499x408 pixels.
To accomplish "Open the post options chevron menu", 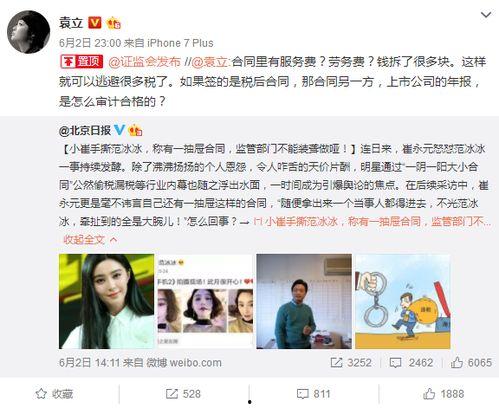I will click(486, 15).
